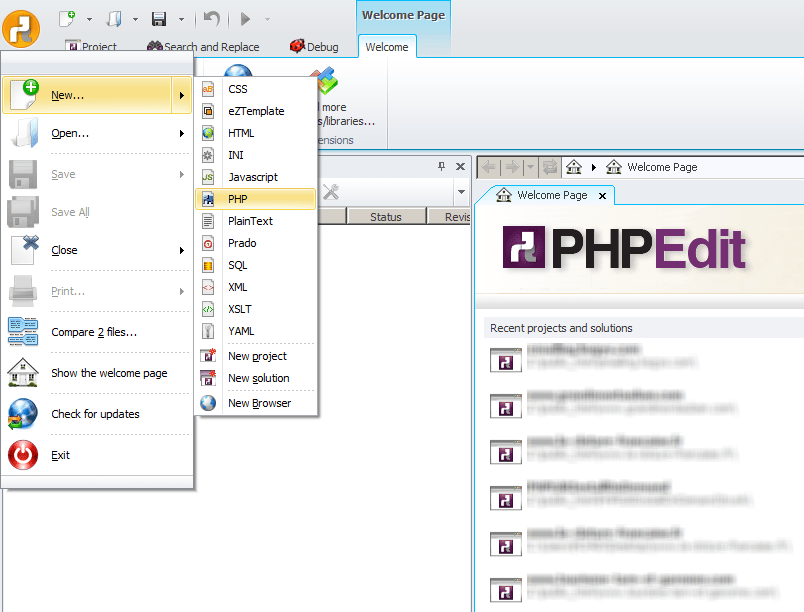Create new YAML file from submenu
The width and height of the screenshot is (804, 612).
pyautogui.click(x=255, y=332)
